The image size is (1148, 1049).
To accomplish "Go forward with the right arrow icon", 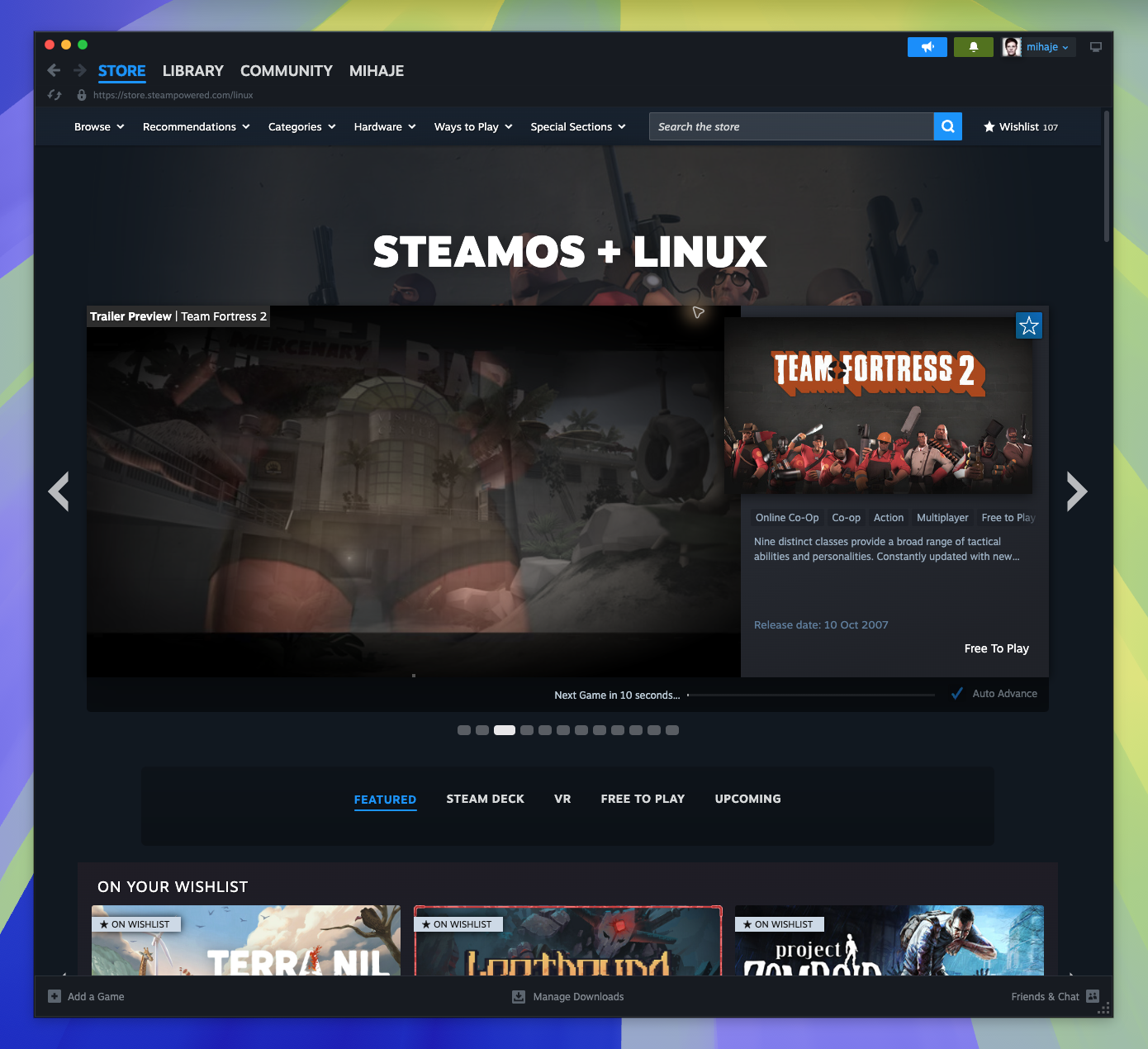I will tap(80, 70).
